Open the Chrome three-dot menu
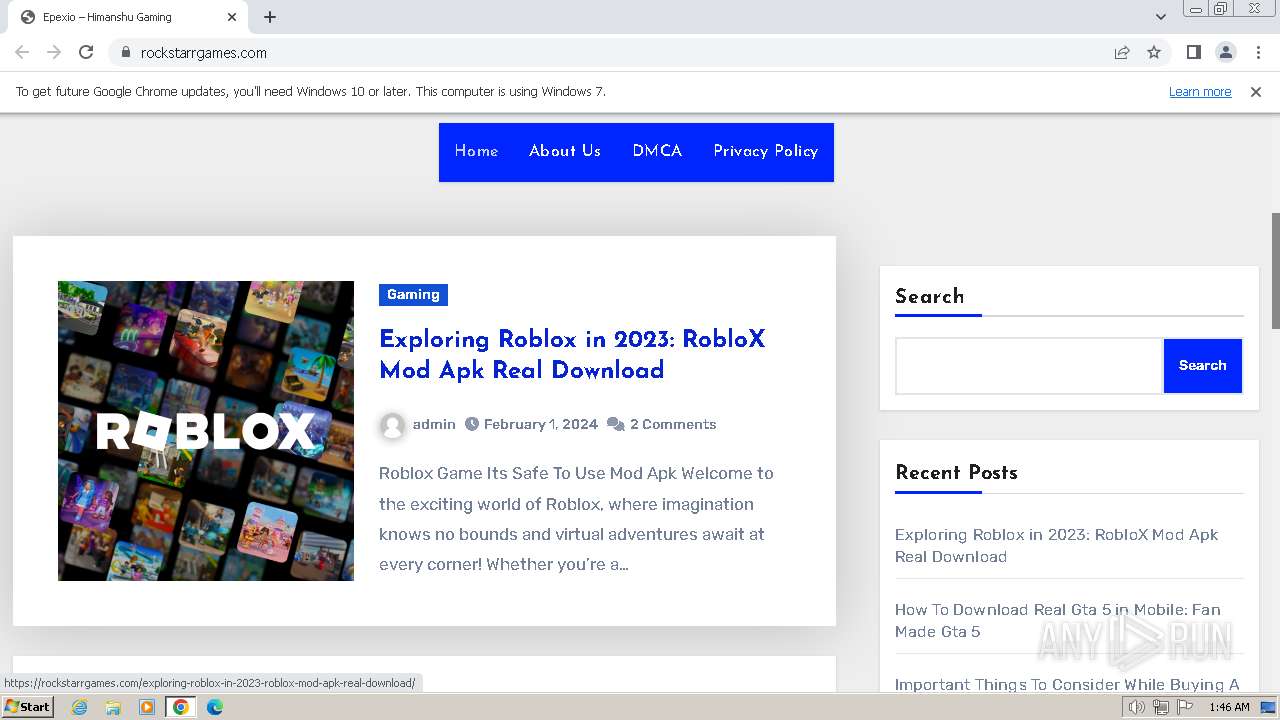1280x720 pixels. click(x=1257, y=52)
